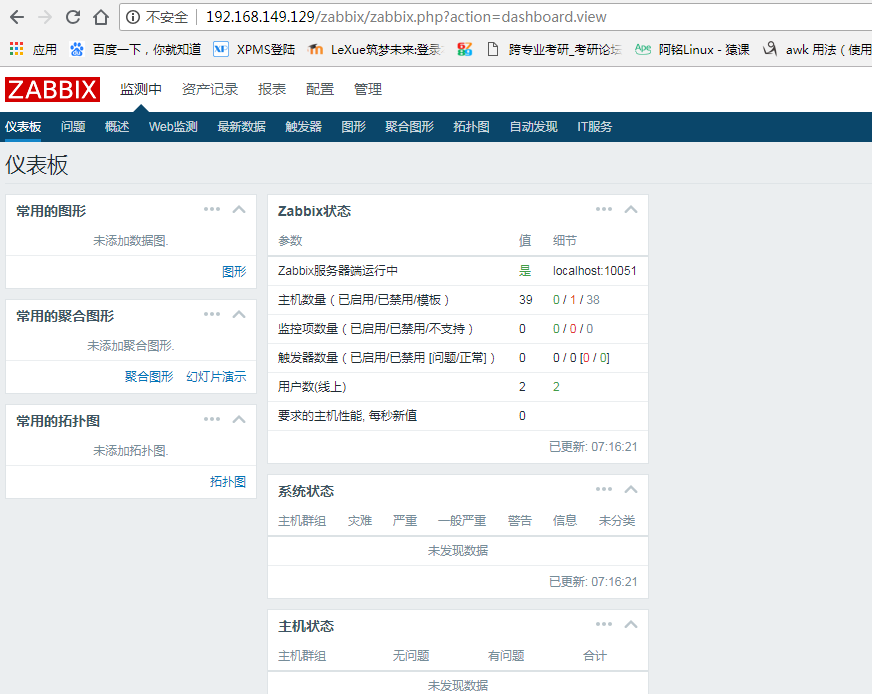Open the colorful 86 bookmark icon
The width and height of the screenshot is (872, 694).
(465, 49)
